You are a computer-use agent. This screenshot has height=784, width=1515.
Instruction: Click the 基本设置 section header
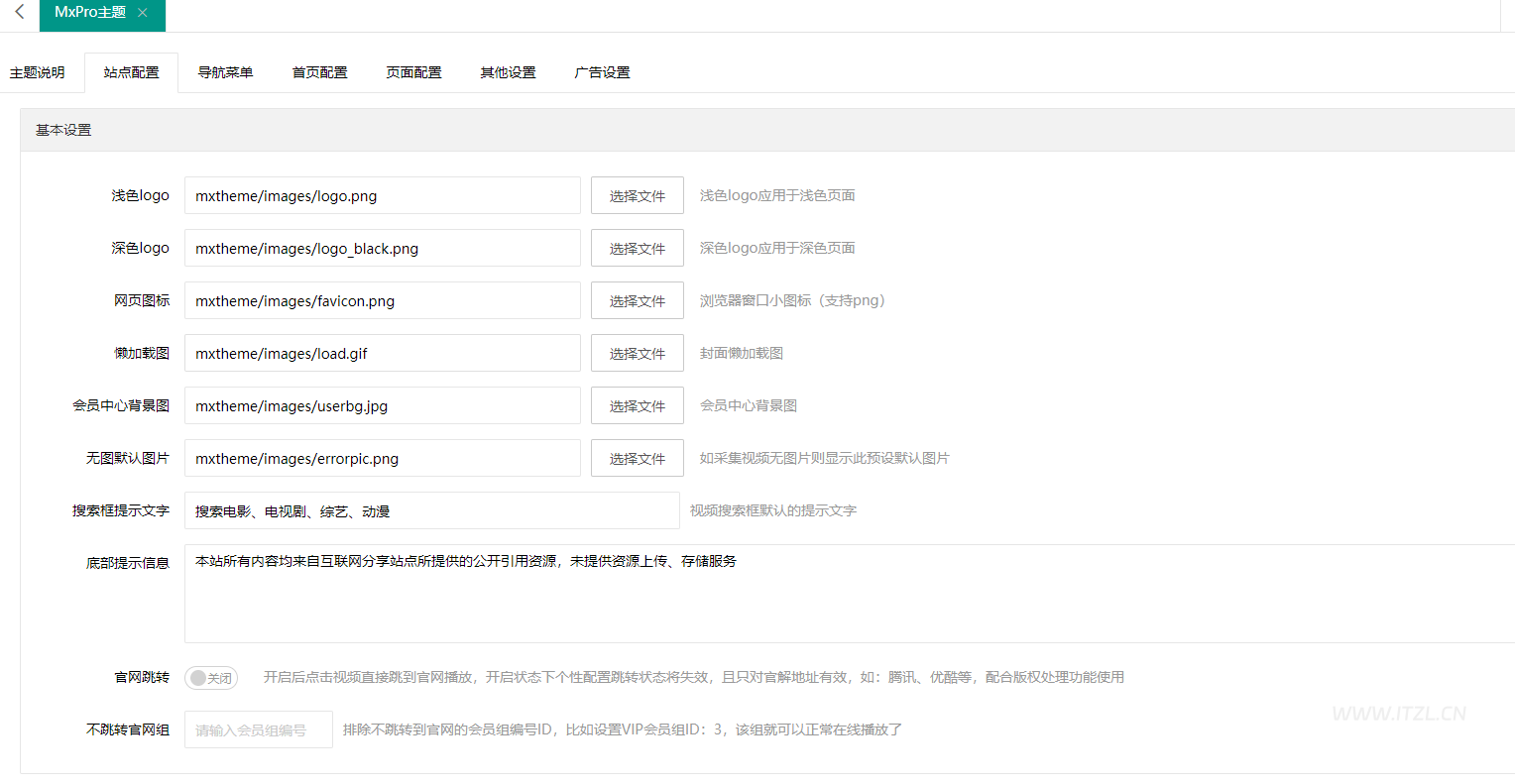62,130
